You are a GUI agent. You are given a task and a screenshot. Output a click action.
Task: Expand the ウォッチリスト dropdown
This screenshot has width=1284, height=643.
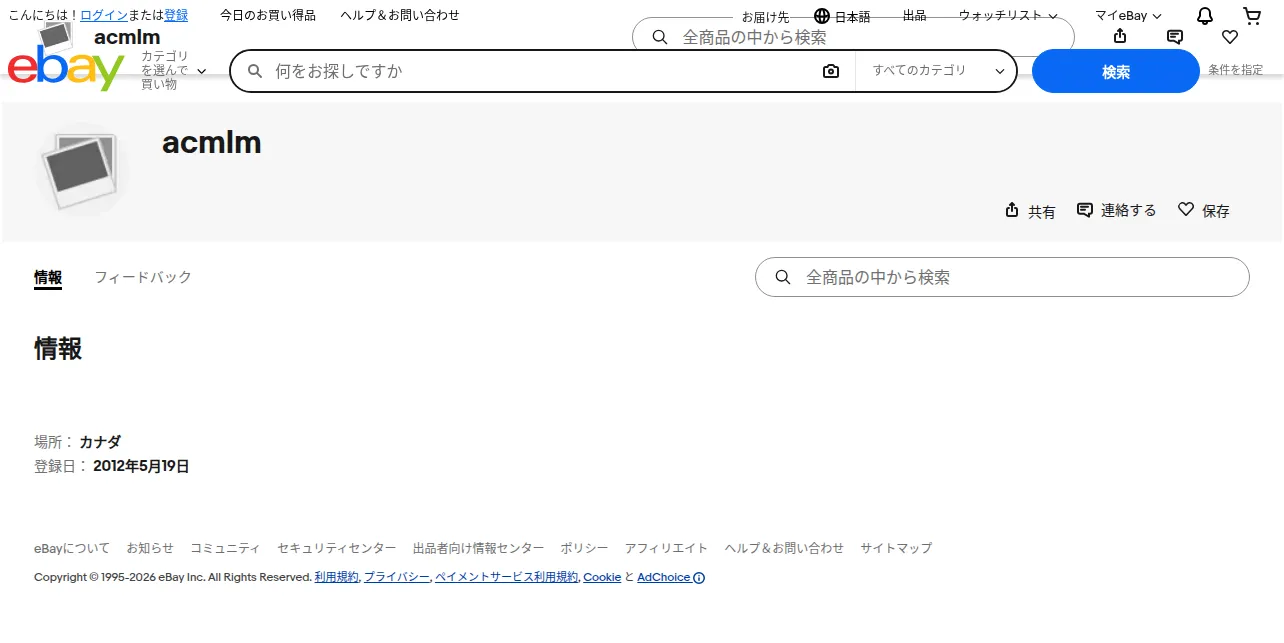coord(1008,16)
